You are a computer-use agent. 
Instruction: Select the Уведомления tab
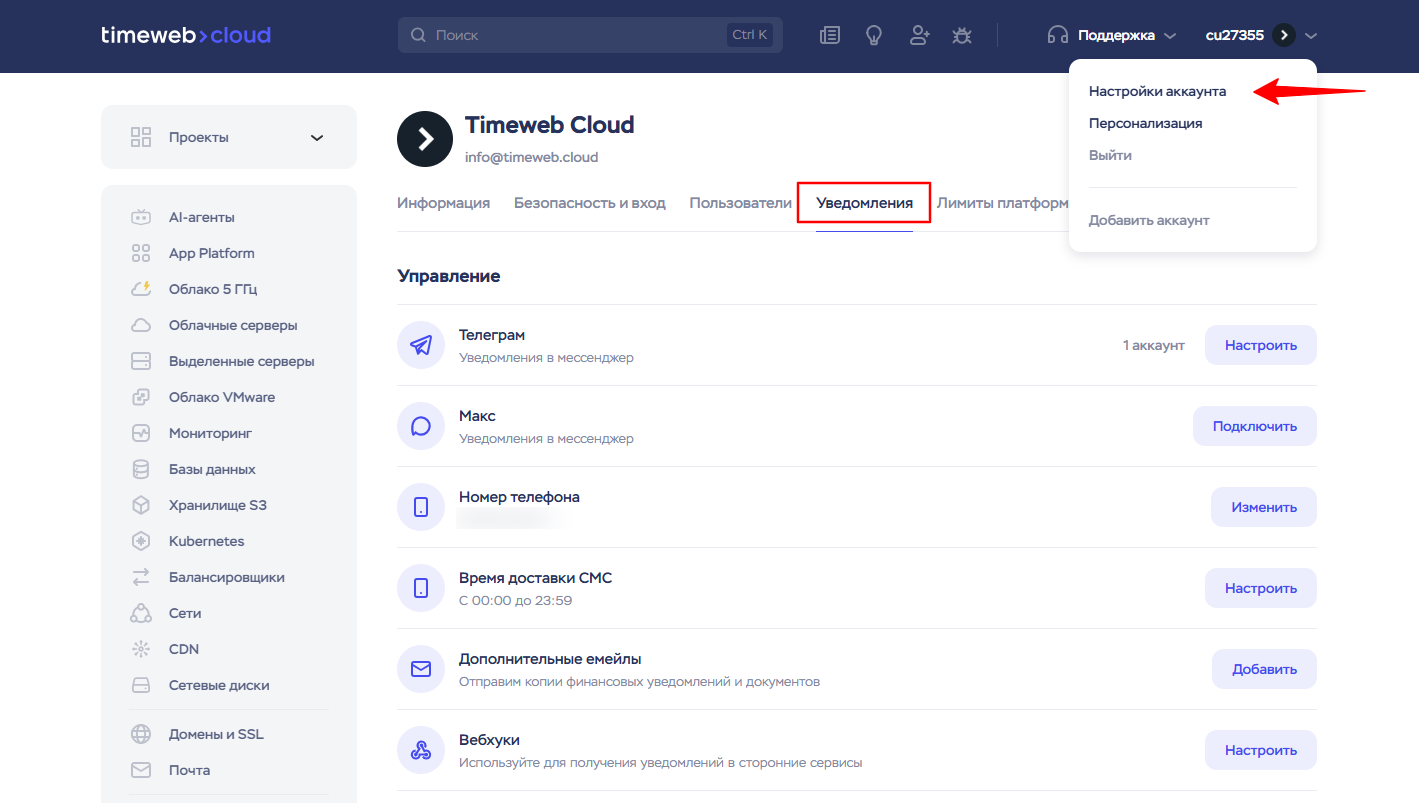point(864,203)
